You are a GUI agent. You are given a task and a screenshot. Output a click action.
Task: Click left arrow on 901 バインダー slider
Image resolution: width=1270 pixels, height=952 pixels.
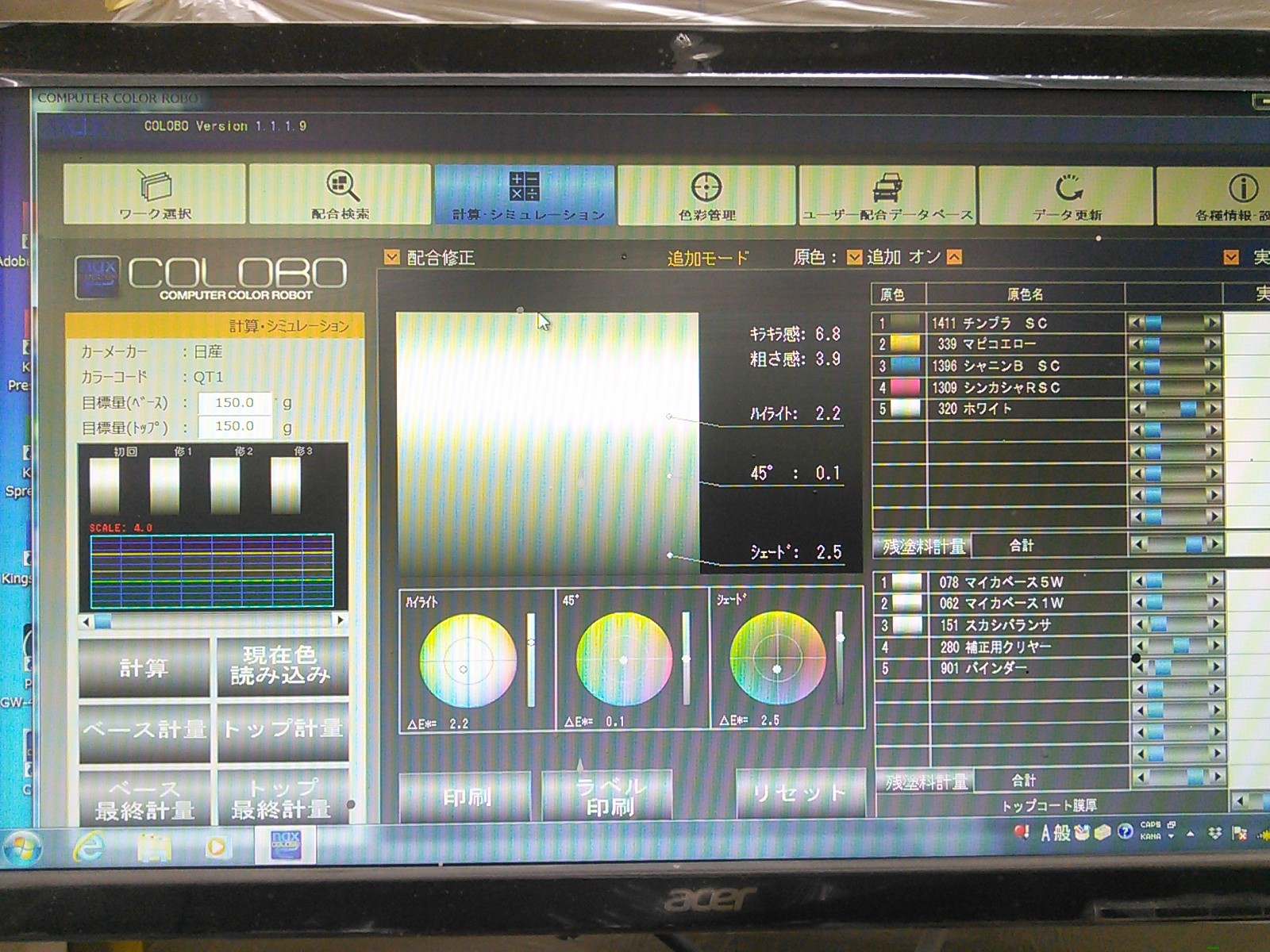1140,668
